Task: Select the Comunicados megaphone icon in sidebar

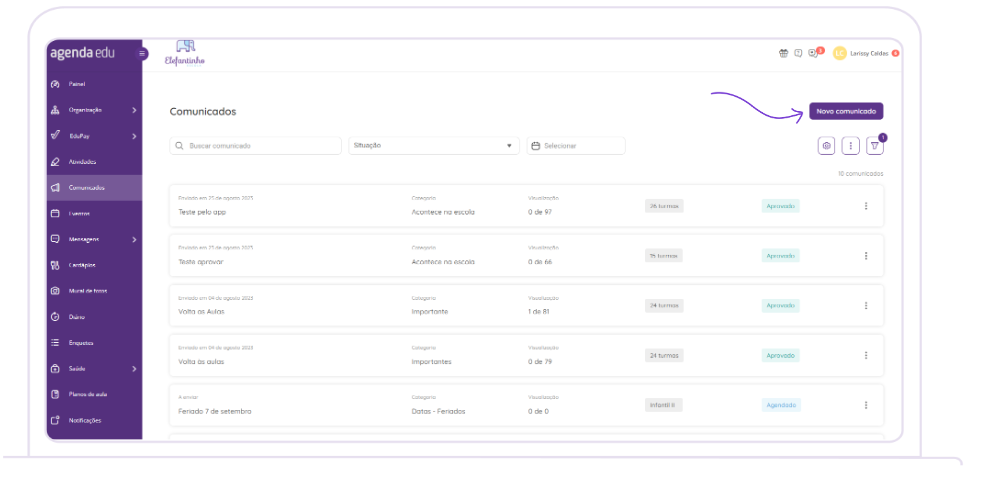Action: pyautogui.click(x=55, y=188)
